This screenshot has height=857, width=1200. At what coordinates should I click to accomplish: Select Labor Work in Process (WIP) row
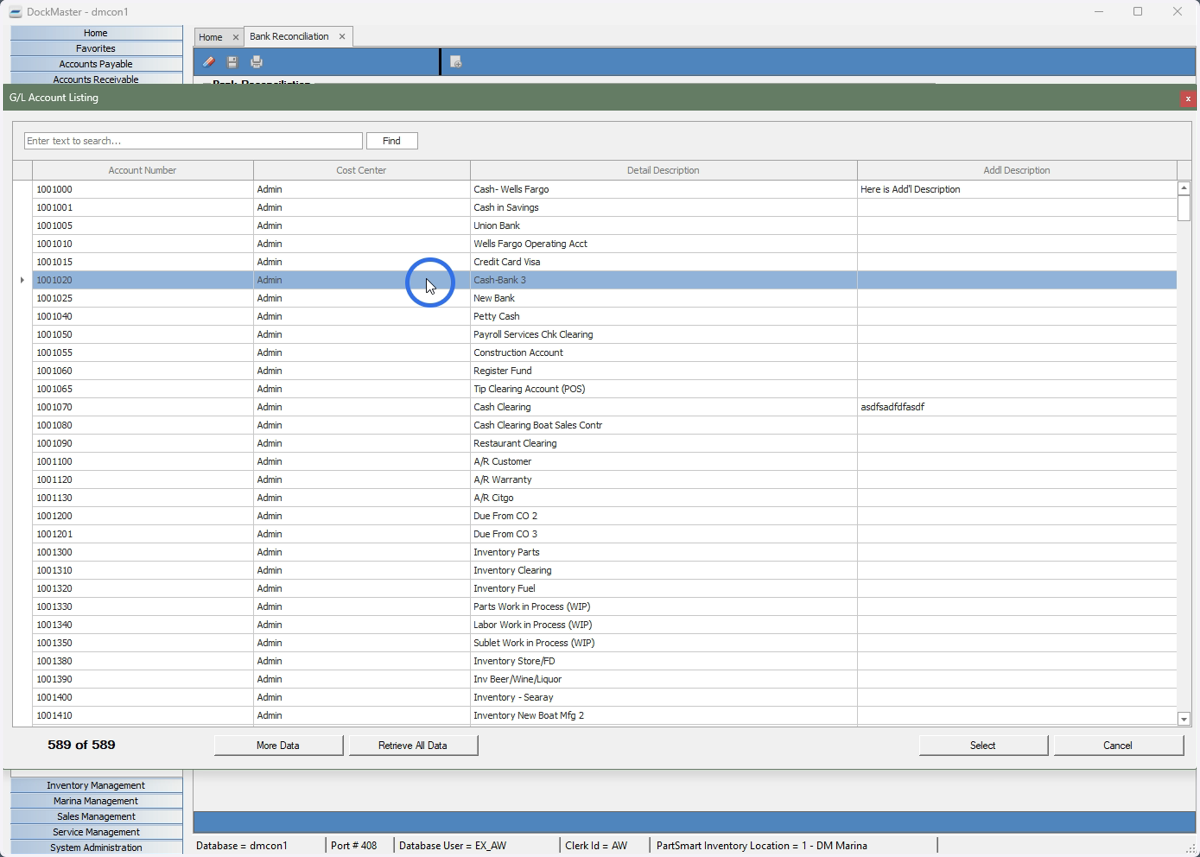pyautogui.click(x=604, y=625)
